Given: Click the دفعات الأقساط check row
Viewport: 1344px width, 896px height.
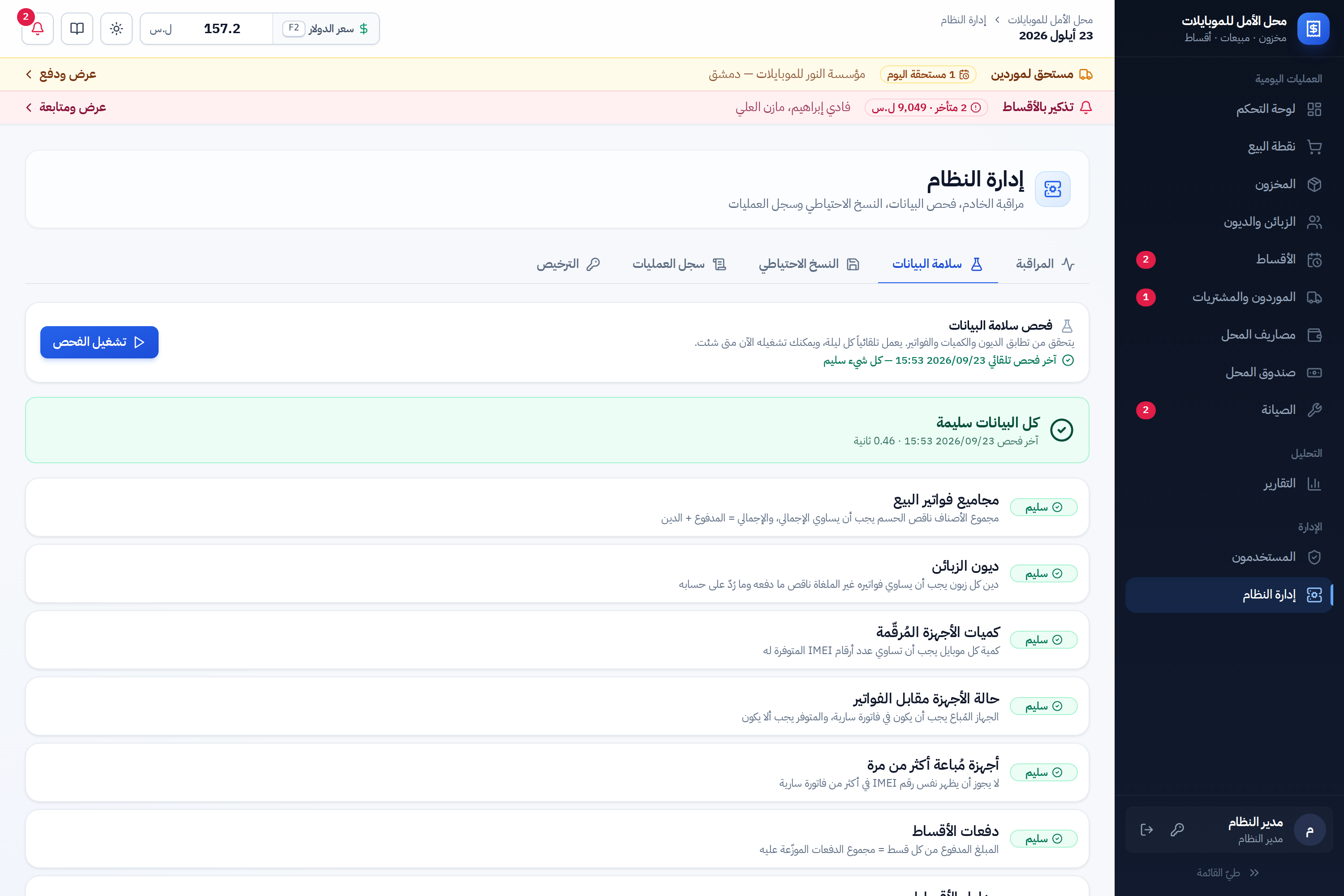Looking at the screenshot, I should click(557, 839).
